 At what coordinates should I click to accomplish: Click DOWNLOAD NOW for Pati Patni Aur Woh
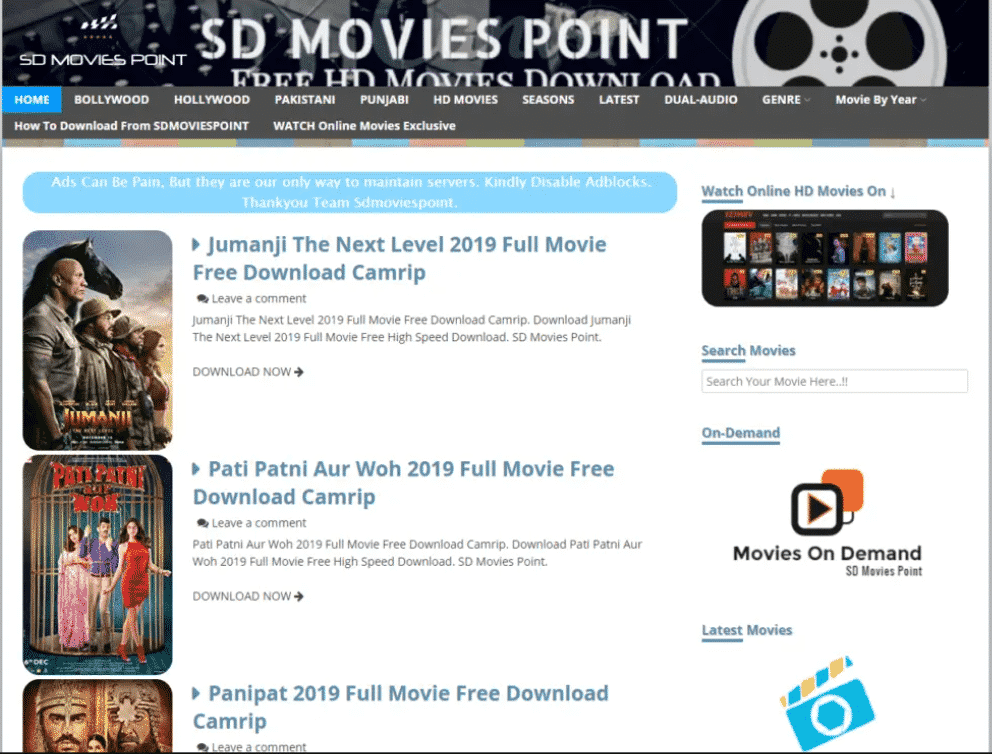click(x=248, y=596)
